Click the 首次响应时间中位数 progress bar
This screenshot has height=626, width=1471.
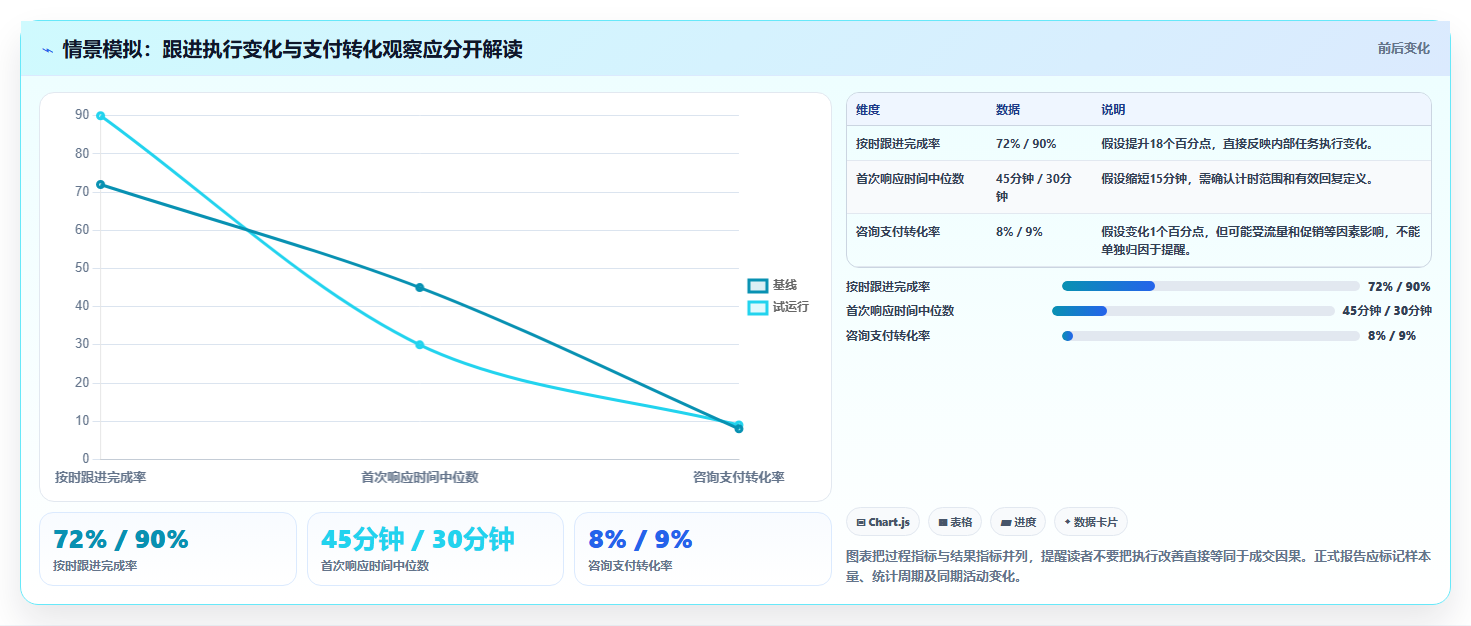point(1193,311)
